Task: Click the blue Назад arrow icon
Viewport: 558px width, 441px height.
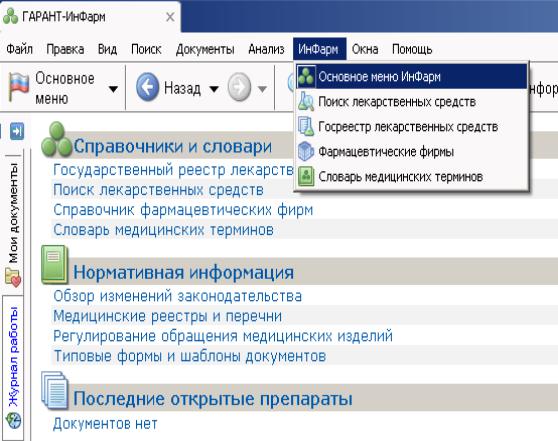Action: pyautogui.click(x=147, y=87)
